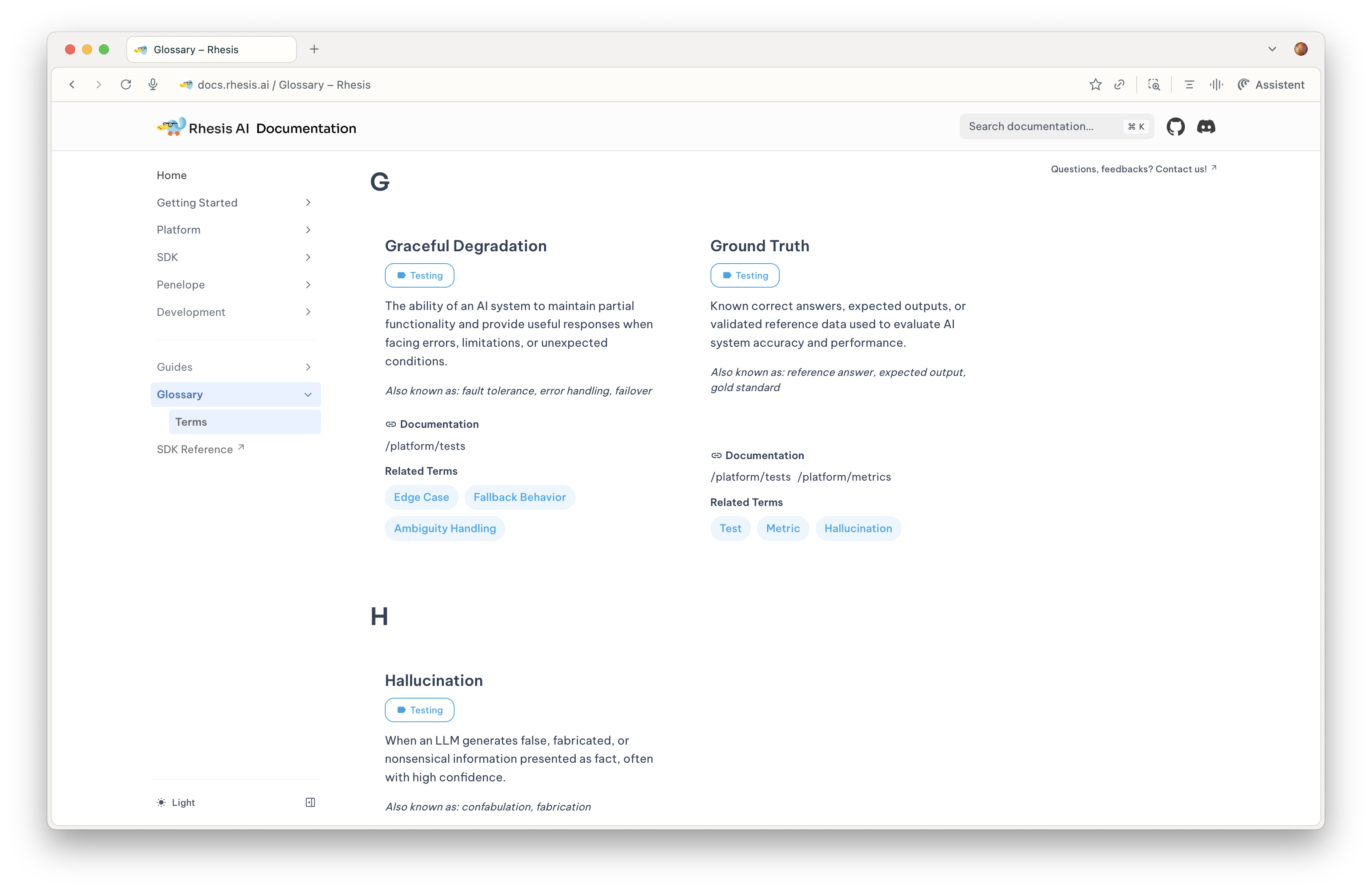Open the audio waveform toolbar icon
1372x892 pixels.
point(1216,85)
